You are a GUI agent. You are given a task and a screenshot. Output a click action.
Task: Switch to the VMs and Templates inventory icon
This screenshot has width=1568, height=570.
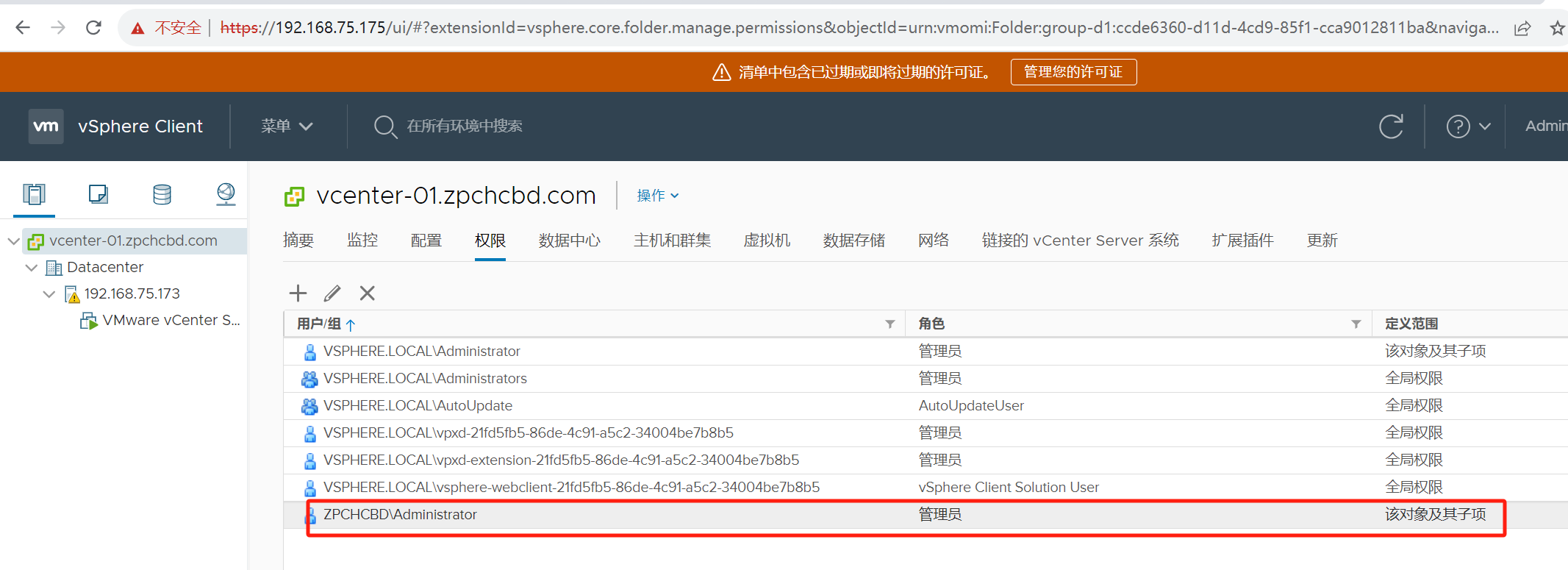[98, 194]
